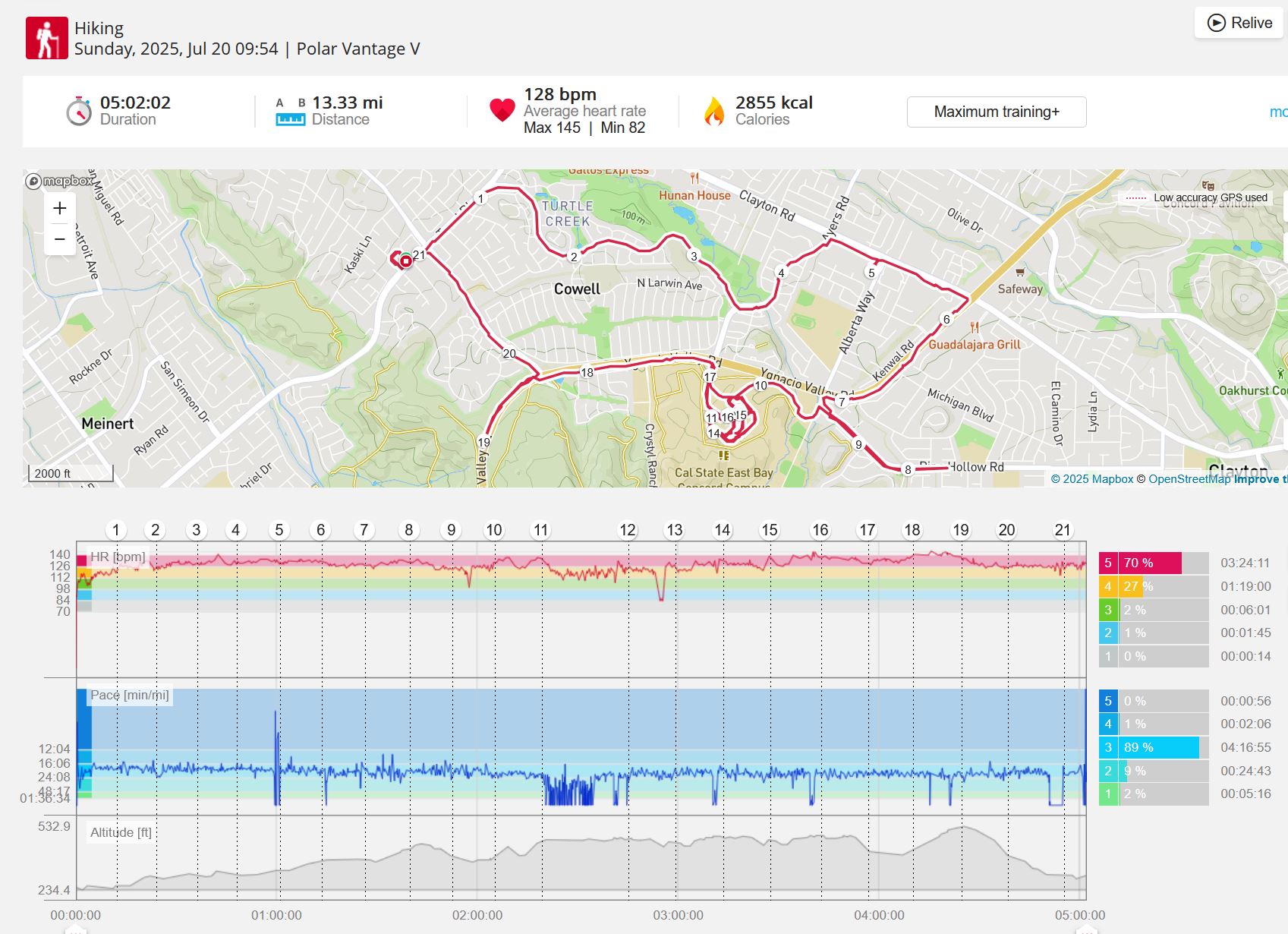Click the start/finish marker on the map
Image resolution: width=1288 pixels, height=934 pixels.
406,261
